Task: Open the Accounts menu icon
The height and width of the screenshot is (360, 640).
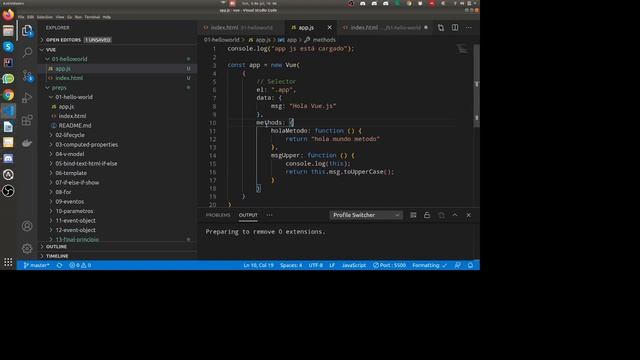Action: pos(27,226)
